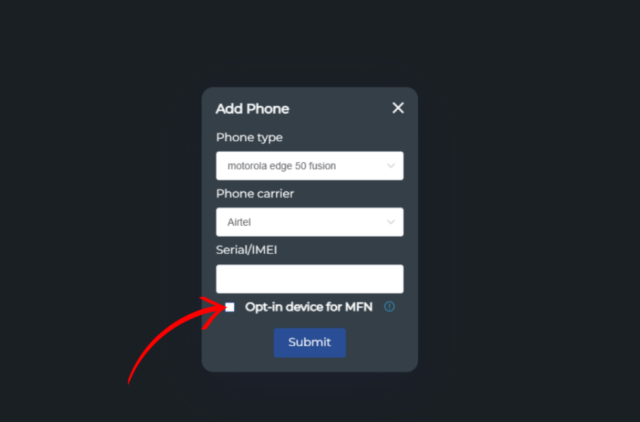Click the chevron beside Airtel
The height and width of the screenshot is (422, 640).
coord(391,222)
